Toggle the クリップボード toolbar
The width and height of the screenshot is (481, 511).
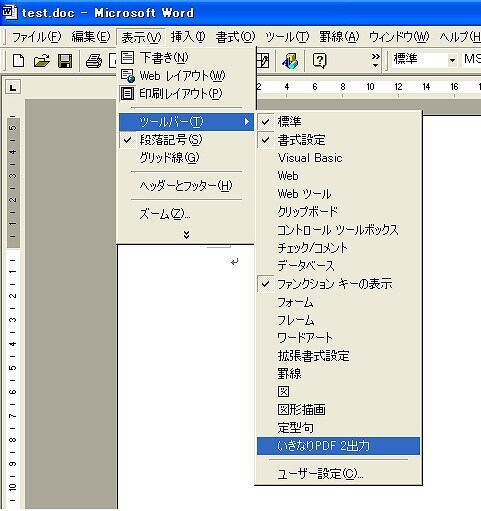click(x=338, y=212)
